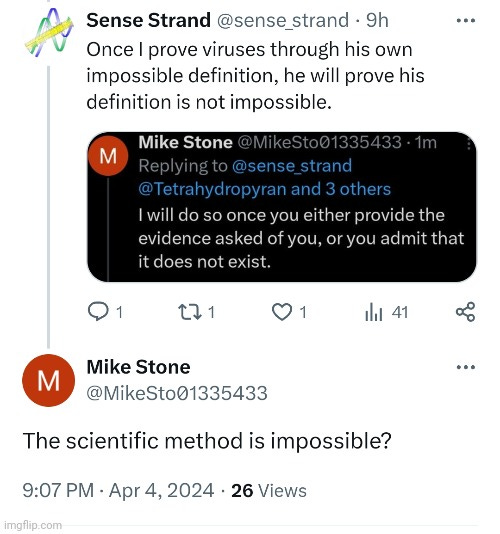Image resolution: width=500 pixels, height=534 pixels.
Task: Open more options on Sense Strand tweet
Action: click(466, 20)
